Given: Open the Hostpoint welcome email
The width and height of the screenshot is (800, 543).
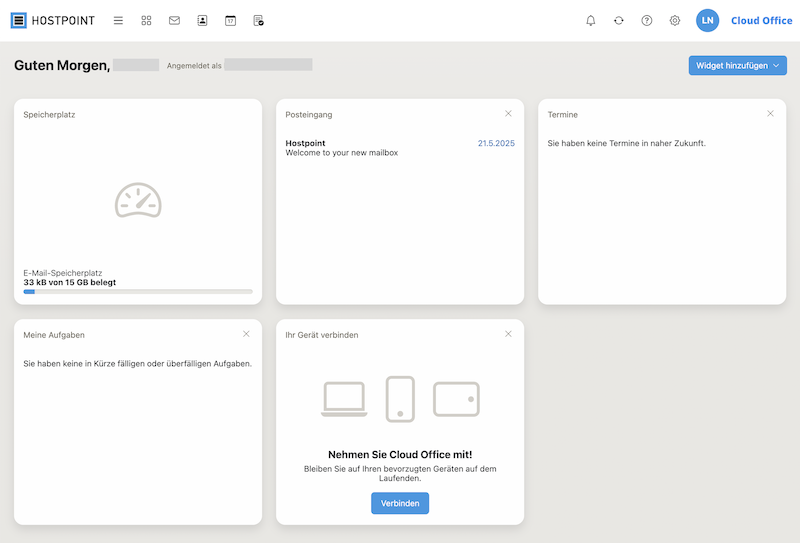Looking at the screenshot, I should click(x=400, y=148).
